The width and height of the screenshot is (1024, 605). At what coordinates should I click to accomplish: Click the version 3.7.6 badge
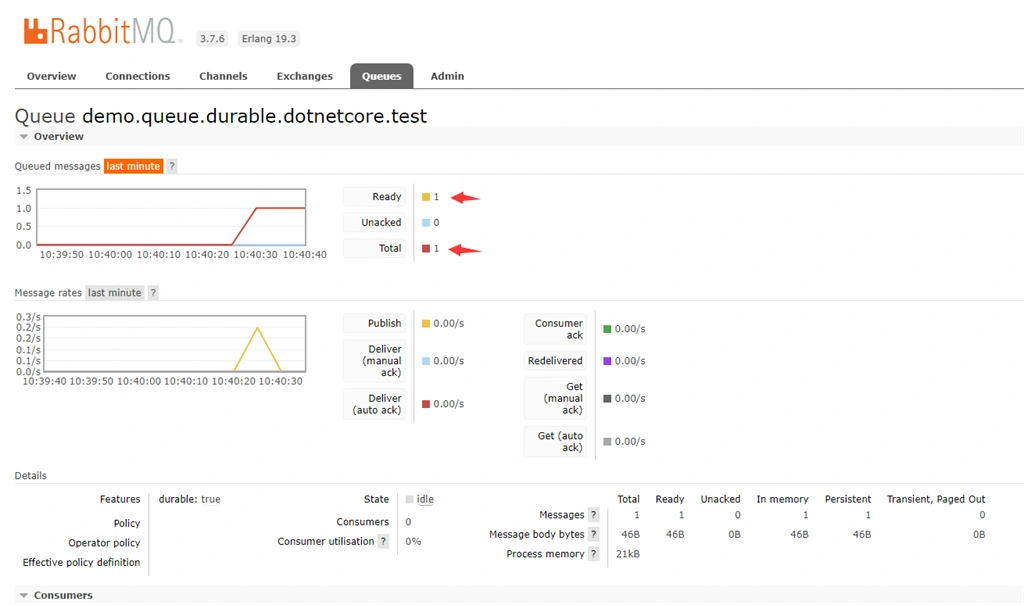pyautogui.click(x=212, y=39)
